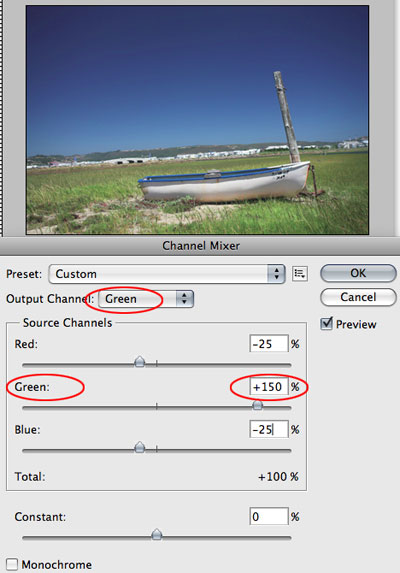Click the Red slider handle
Screen dimensions: 400x573
(140, 362)
